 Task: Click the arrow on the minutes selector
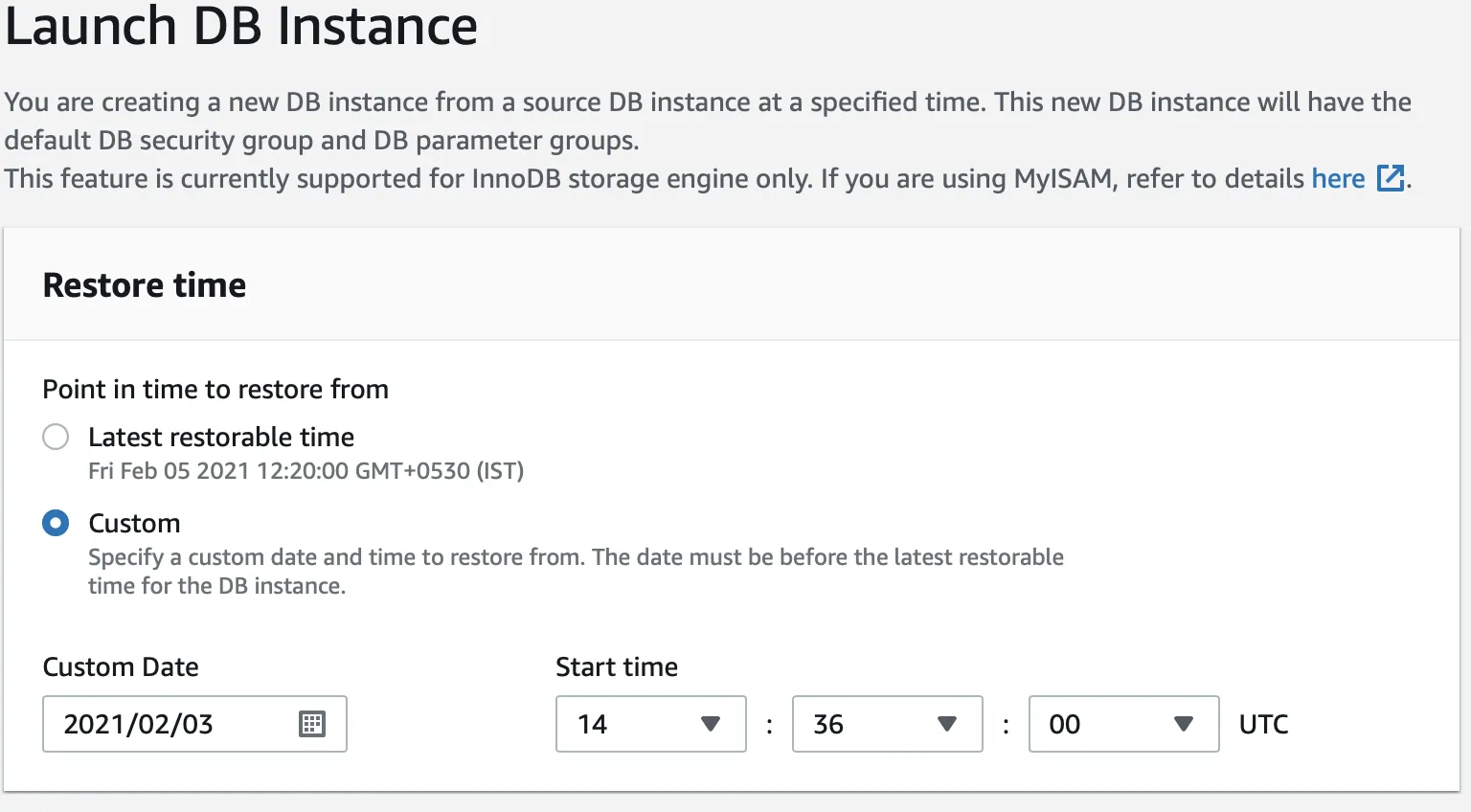[x=947, y=724]
